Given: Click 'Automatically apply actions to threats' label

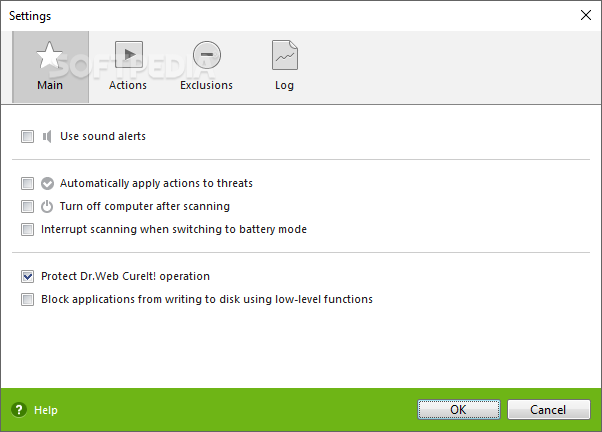Looking at the screenshot, I should pos(156,183).
